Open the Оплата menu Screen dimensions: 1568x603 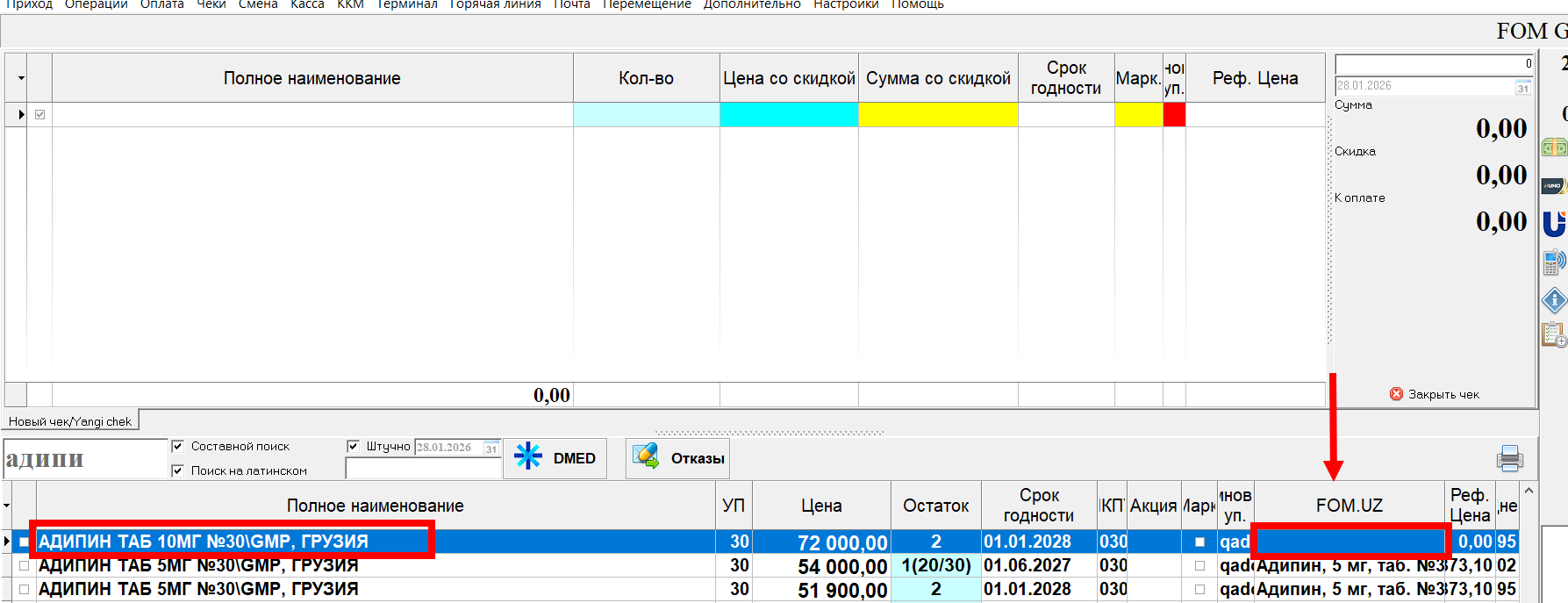click(162, 4)
